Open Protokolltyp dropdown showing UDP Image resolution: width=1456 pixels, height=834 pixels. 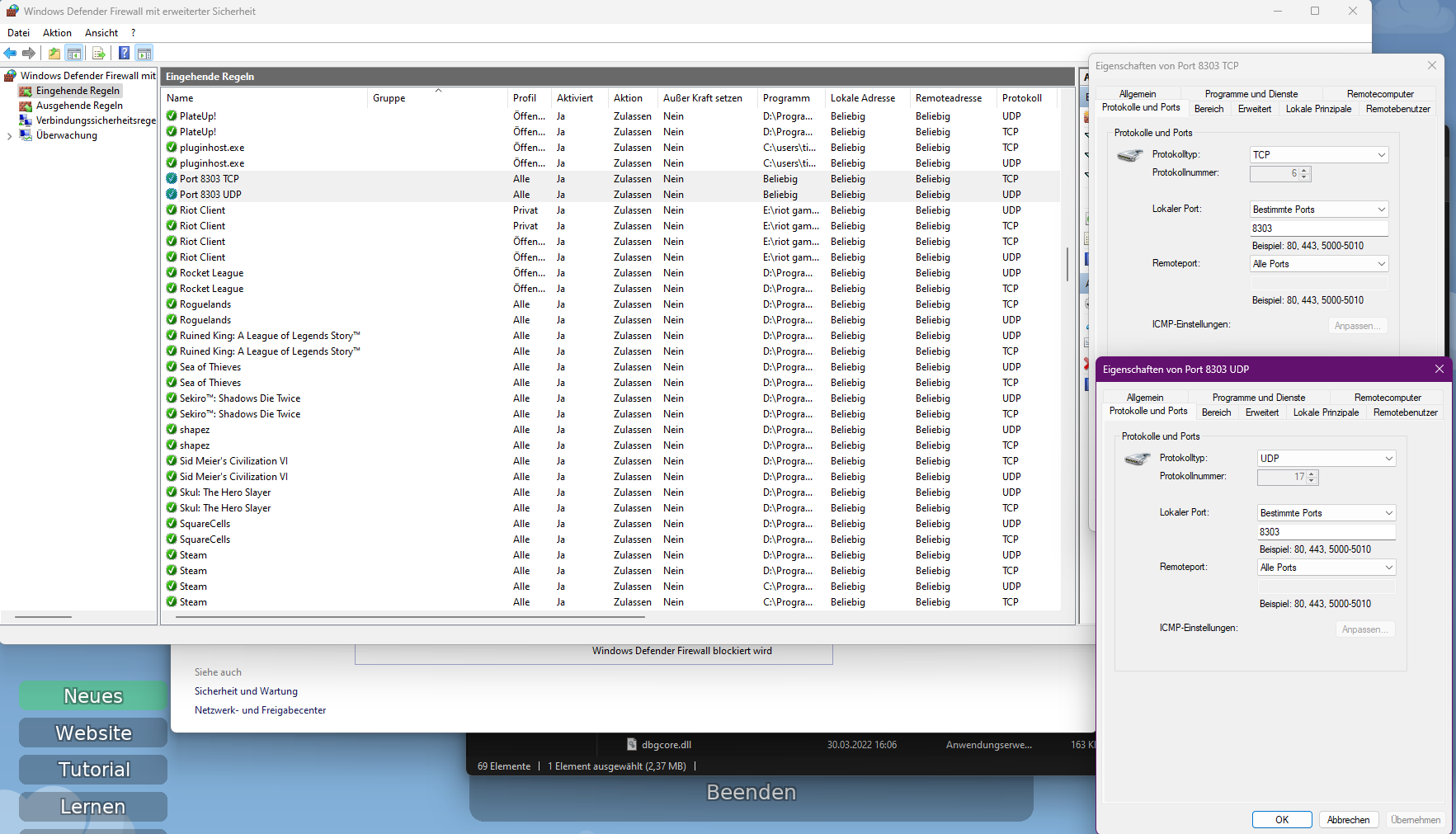pos(1326,459)
